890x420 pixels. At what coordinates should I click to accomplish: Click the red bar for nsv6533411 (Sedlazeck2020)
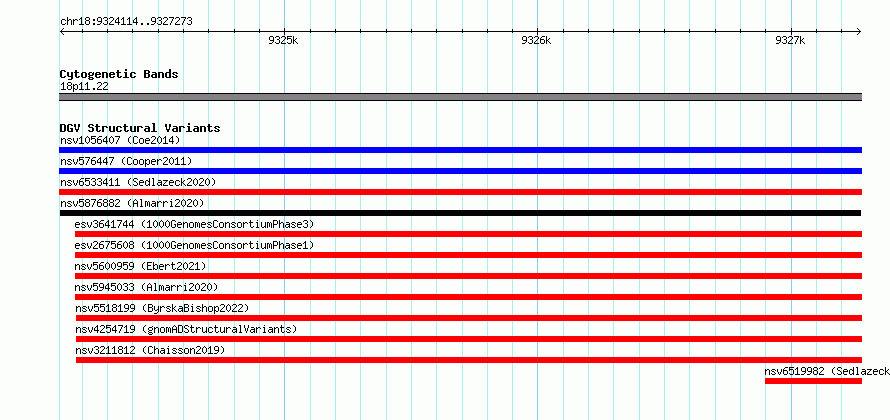point(460,192)
